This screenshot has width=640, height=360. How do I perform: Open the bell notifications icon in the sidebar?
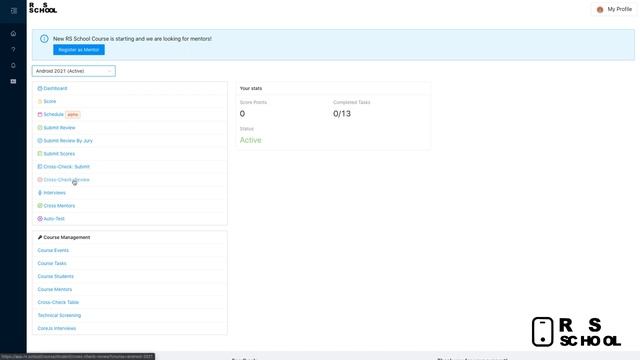click(x=13, y=65)
